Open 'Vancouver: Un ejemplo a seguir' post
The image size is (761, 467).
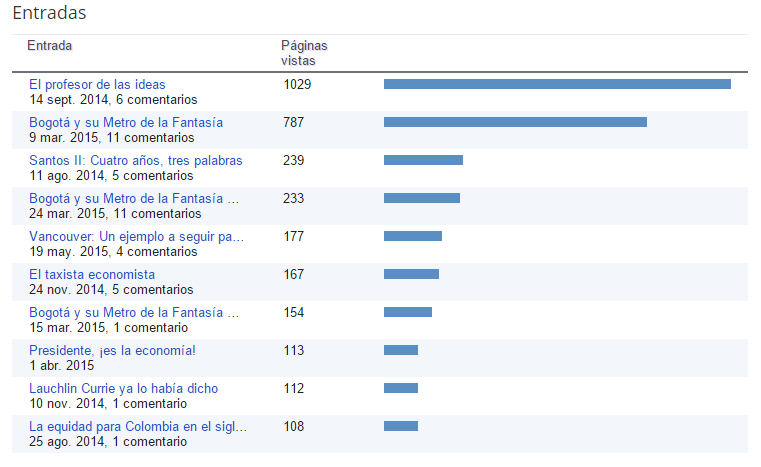[x=136, y=236]
